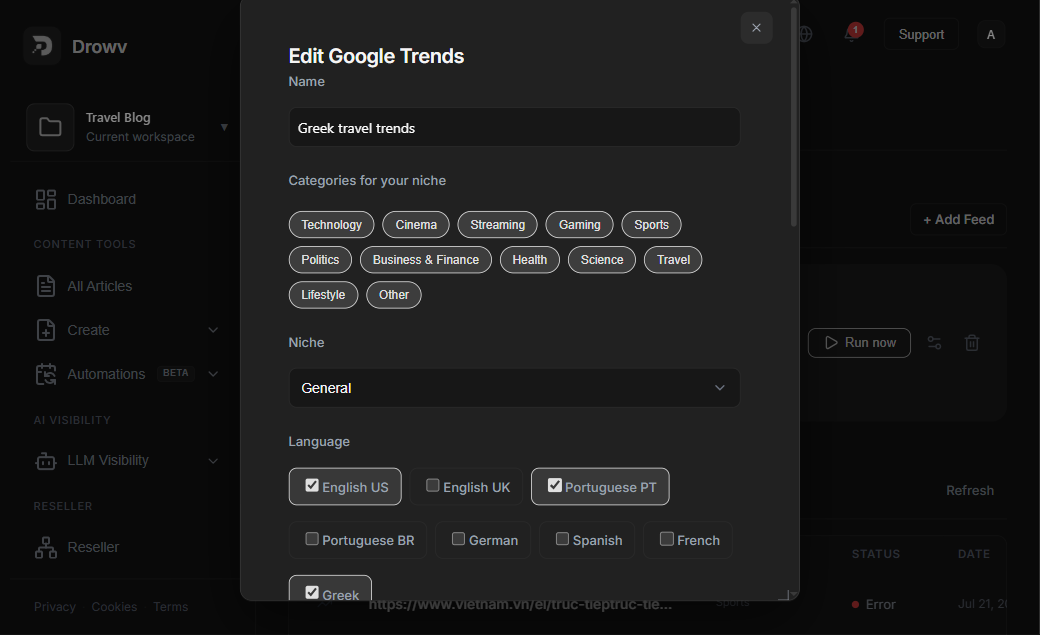This screenshot has width=1040, height=635.
Task: Open the Cookies footer link
Action: [114, 606]
